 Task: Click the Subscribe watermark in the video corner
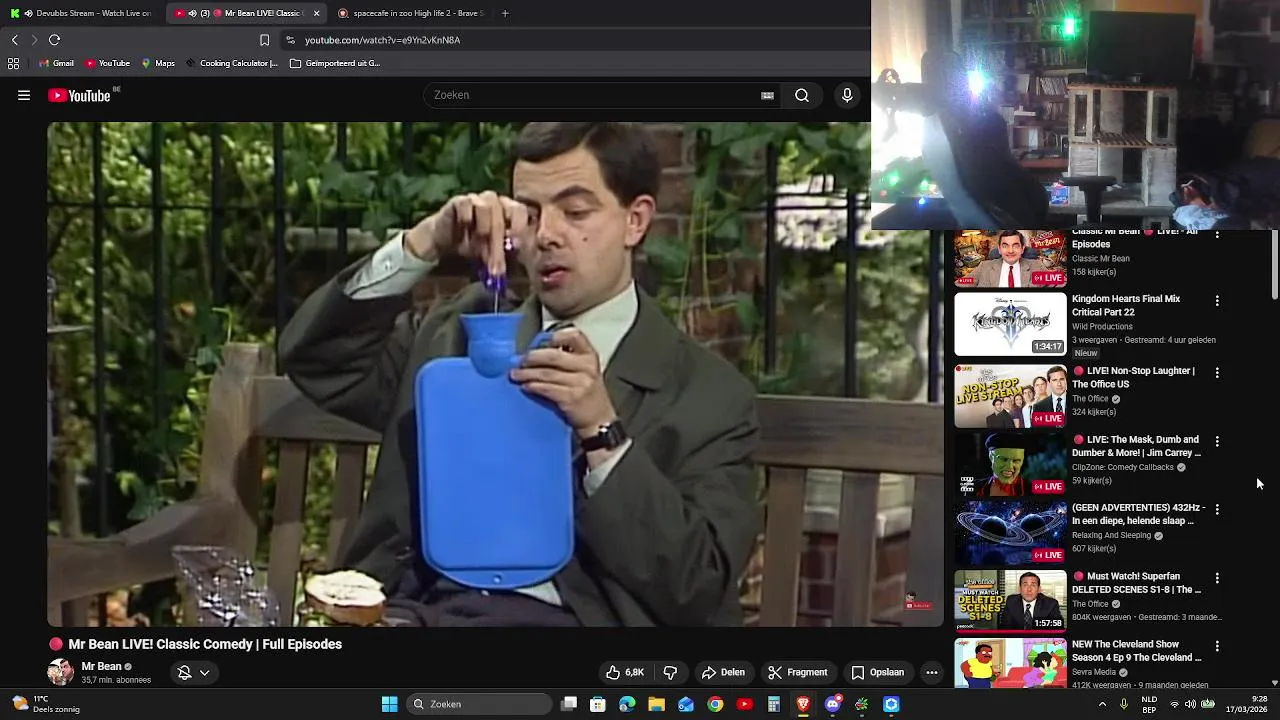click(917, 601)
